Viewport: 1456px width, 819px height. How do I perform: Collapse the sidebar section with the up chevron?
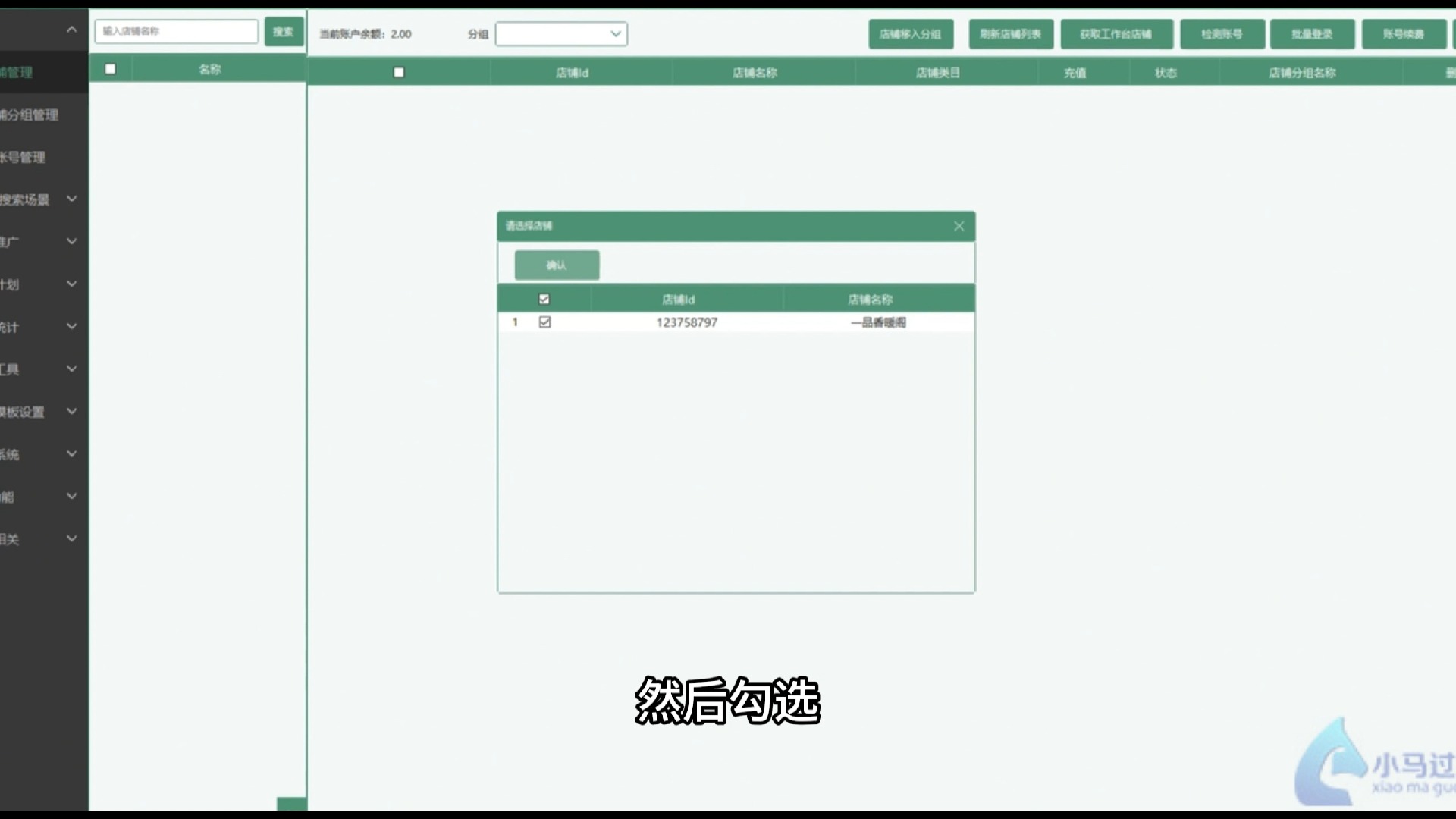71,30
